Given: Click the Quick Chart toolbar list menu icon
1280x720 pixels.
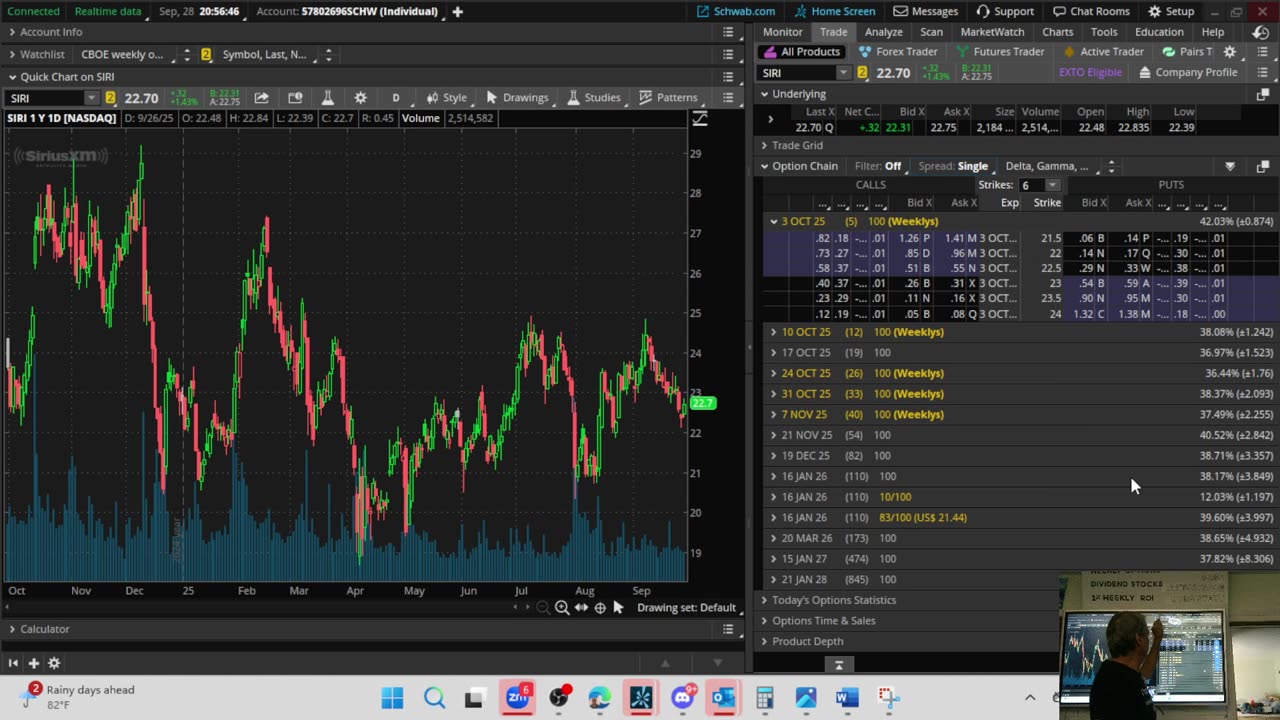Looking at the screenshot, I should [x=728, y=98].
